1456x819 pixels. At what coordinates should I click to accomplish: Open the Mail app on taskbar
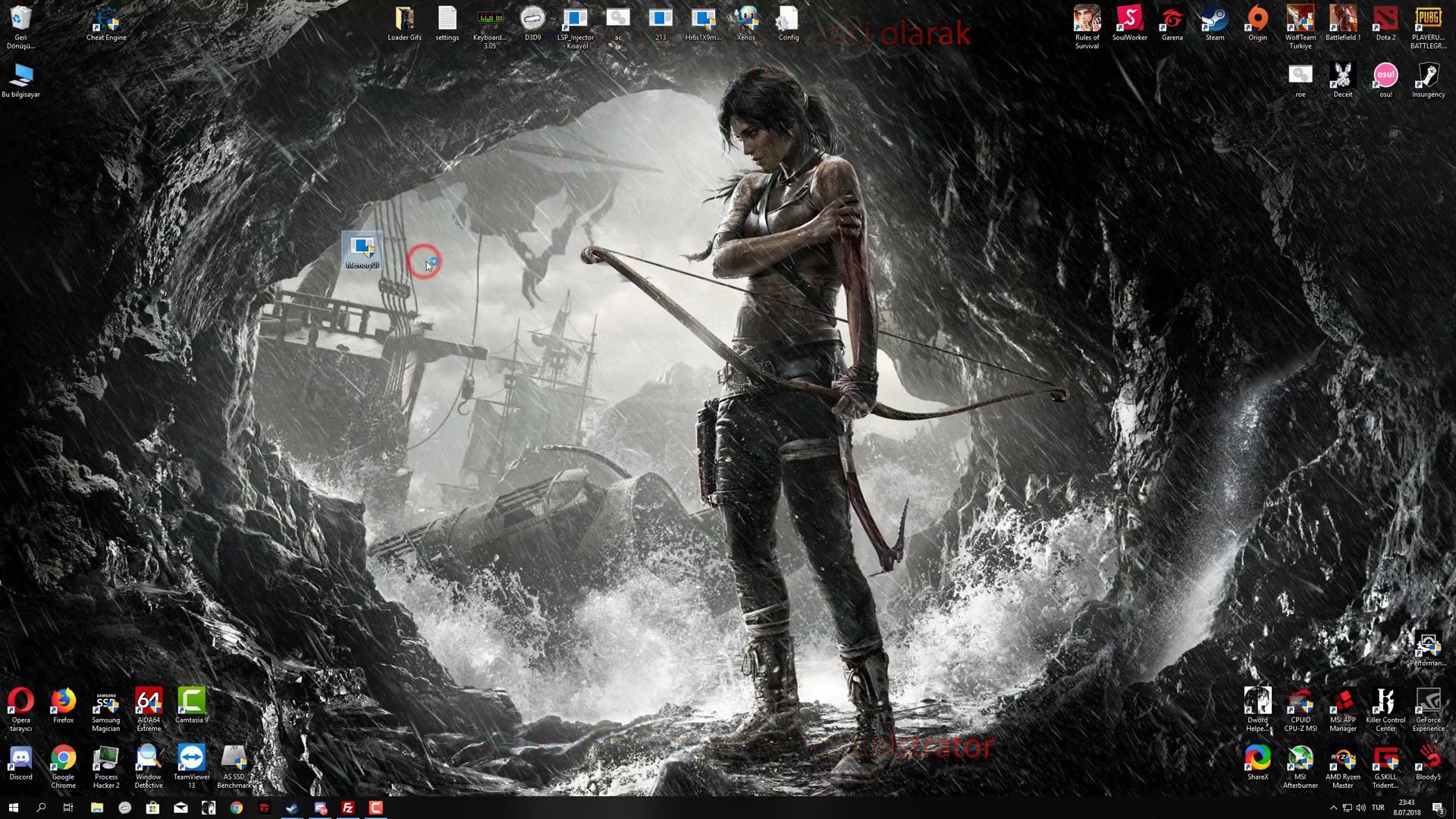tap(180, 808)
